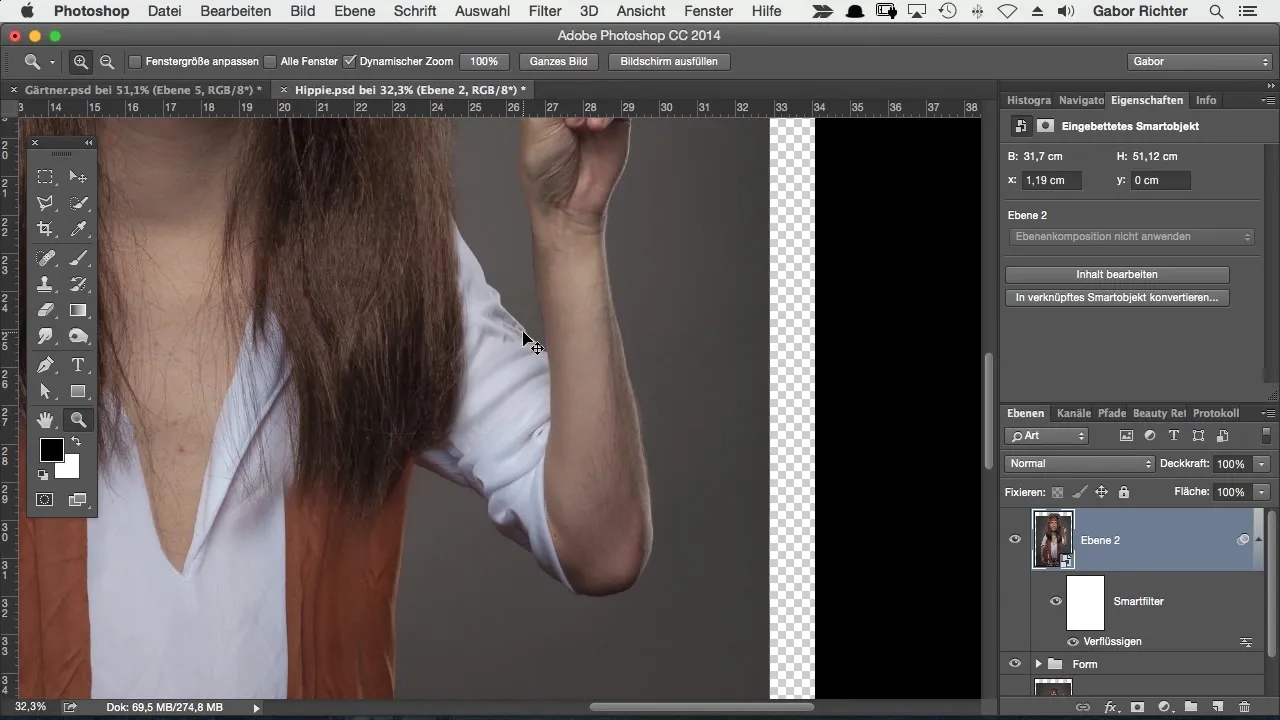The width and height of the screenshot is (1280, 720).
Task: Select the Move tool
Action: point(78,177)
